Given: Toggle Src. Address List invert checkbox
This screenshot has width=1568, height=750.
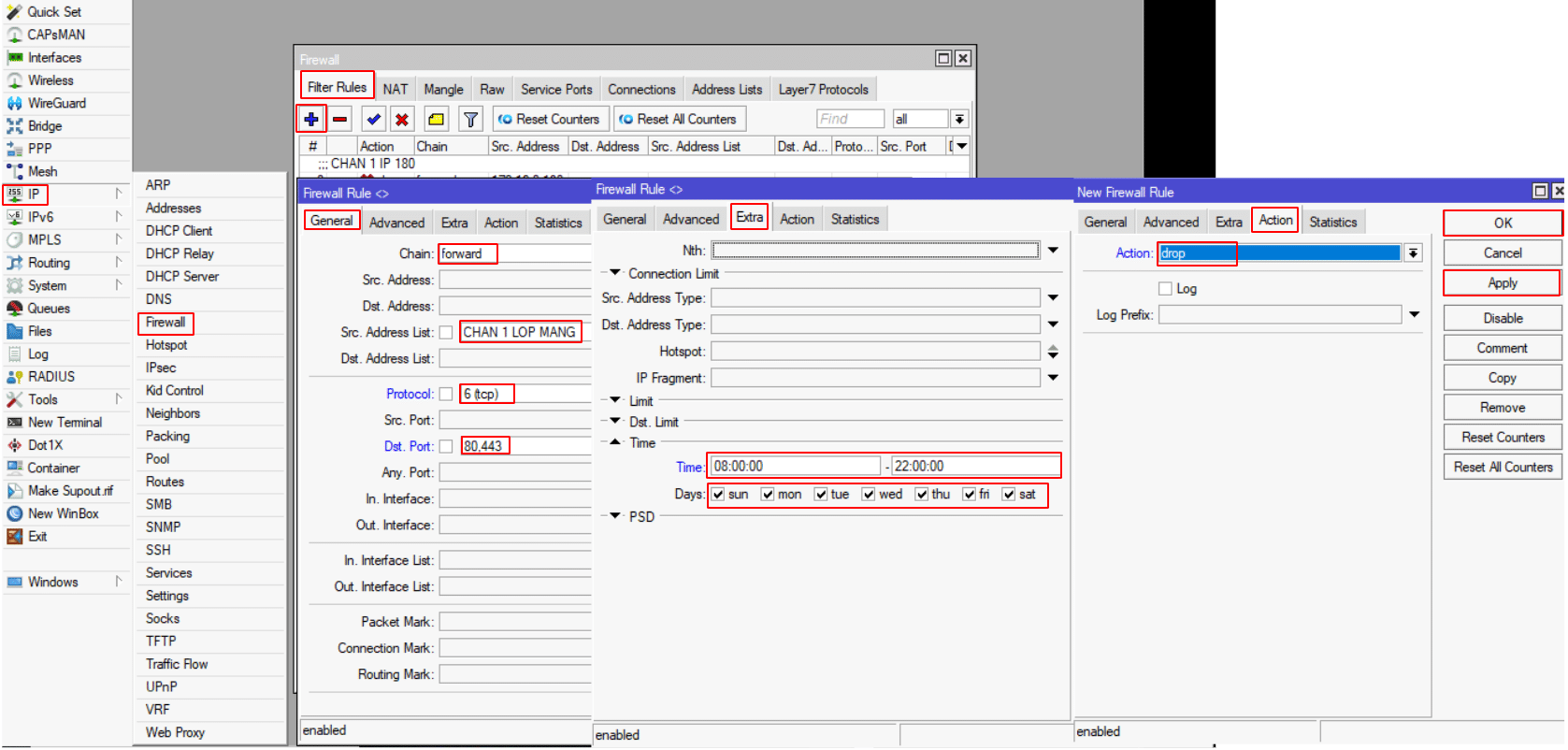Looking at the screenshot, I should tap(446, 332).
